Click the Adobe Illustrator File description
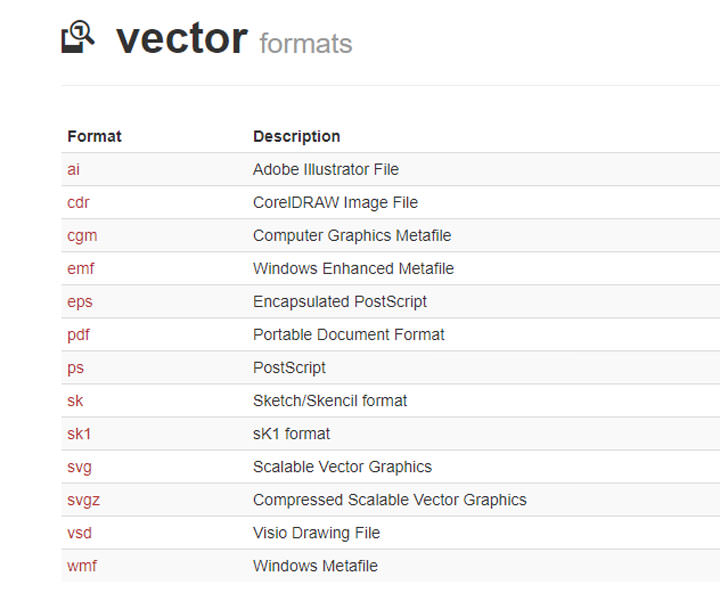This screenshot has width=720, height=612. [326, 169]
